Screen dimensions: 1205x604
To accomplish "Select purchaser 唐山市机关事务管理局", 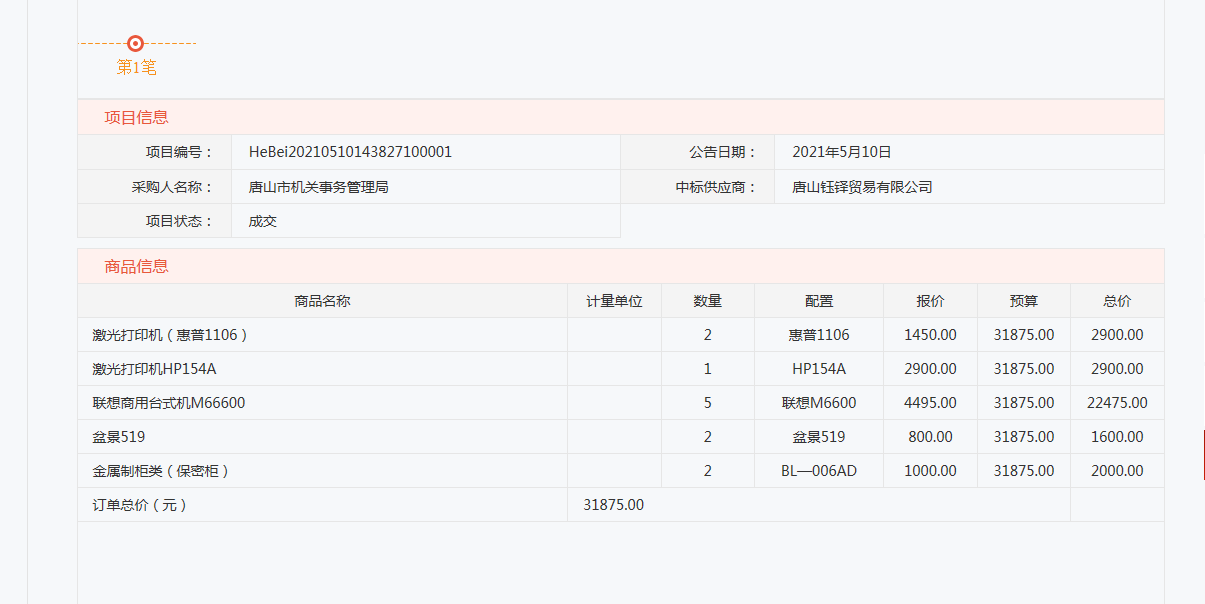I will point(319,187).
